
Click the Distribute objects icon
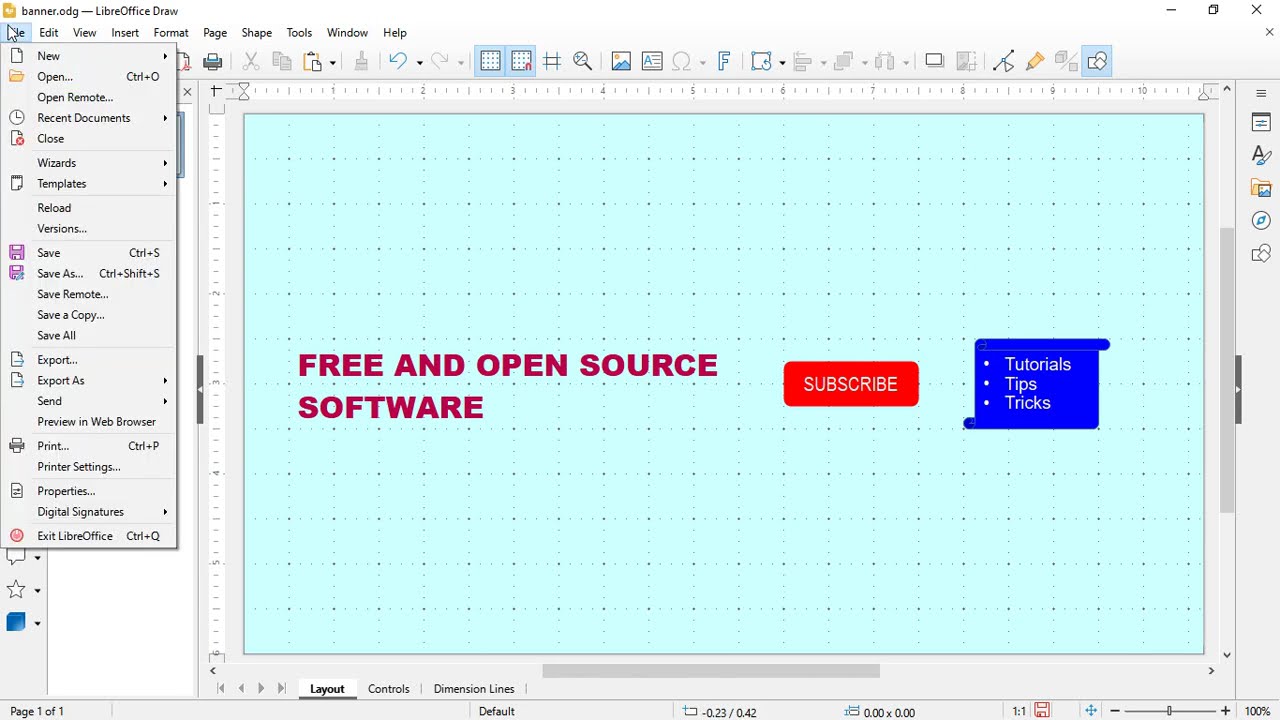pyautogui.click(x=885, y=62)
